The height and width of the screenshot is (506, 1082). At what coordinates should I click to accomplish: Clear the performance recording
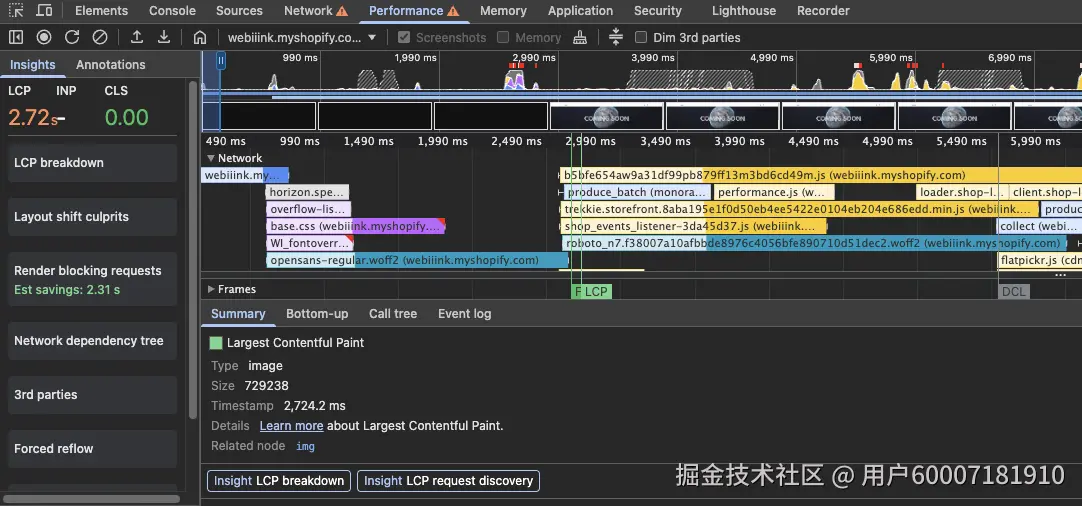tap(100, 37)
